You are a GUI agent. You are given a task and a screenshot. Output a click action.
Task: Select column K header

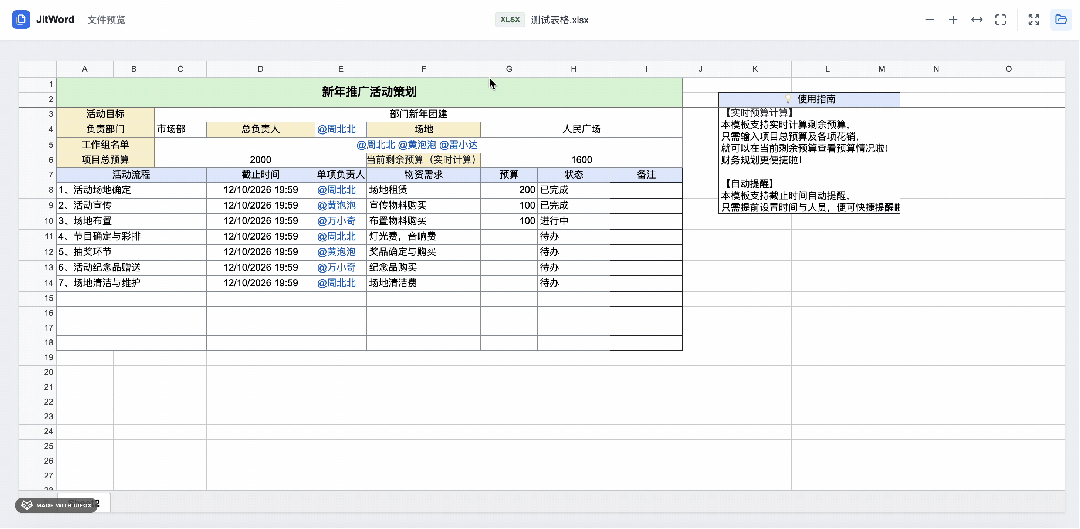[754, 69]
